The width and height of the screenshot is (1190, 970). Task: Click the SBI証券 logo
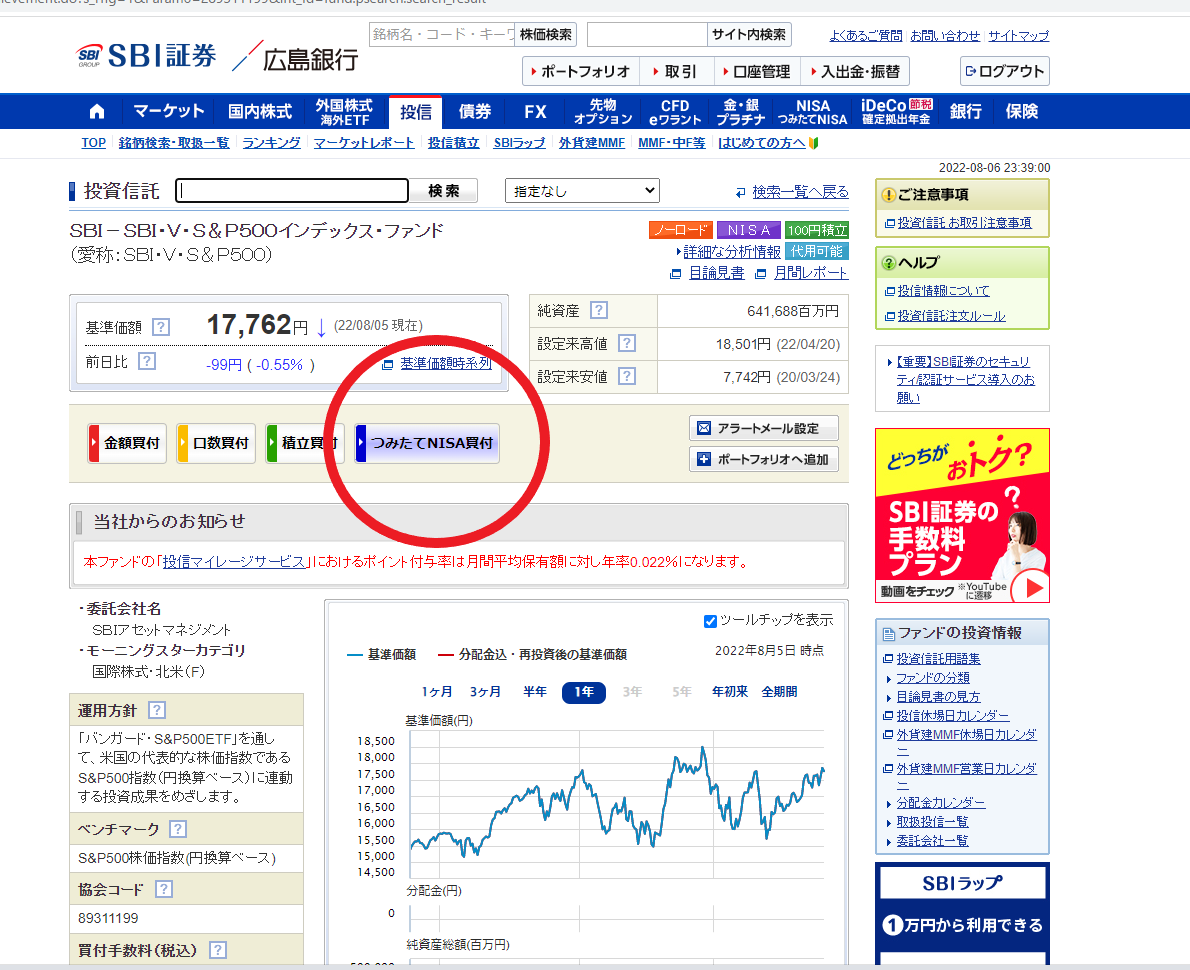coord(146,55)
